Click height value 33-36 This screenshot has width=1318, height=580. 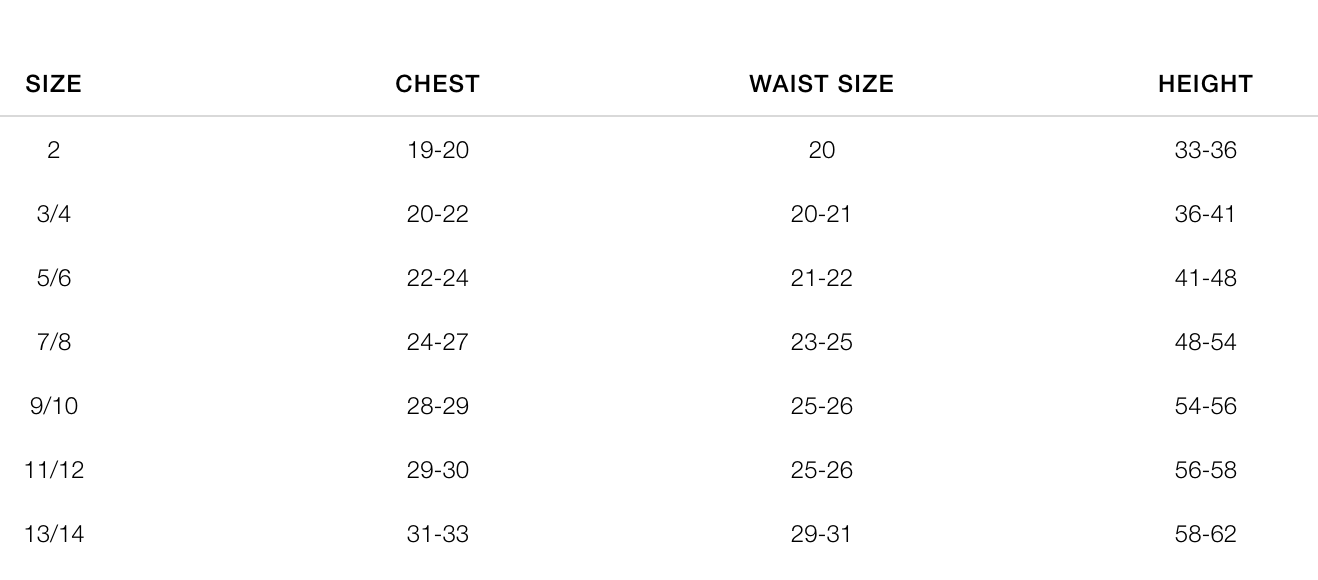point(1205,150)
